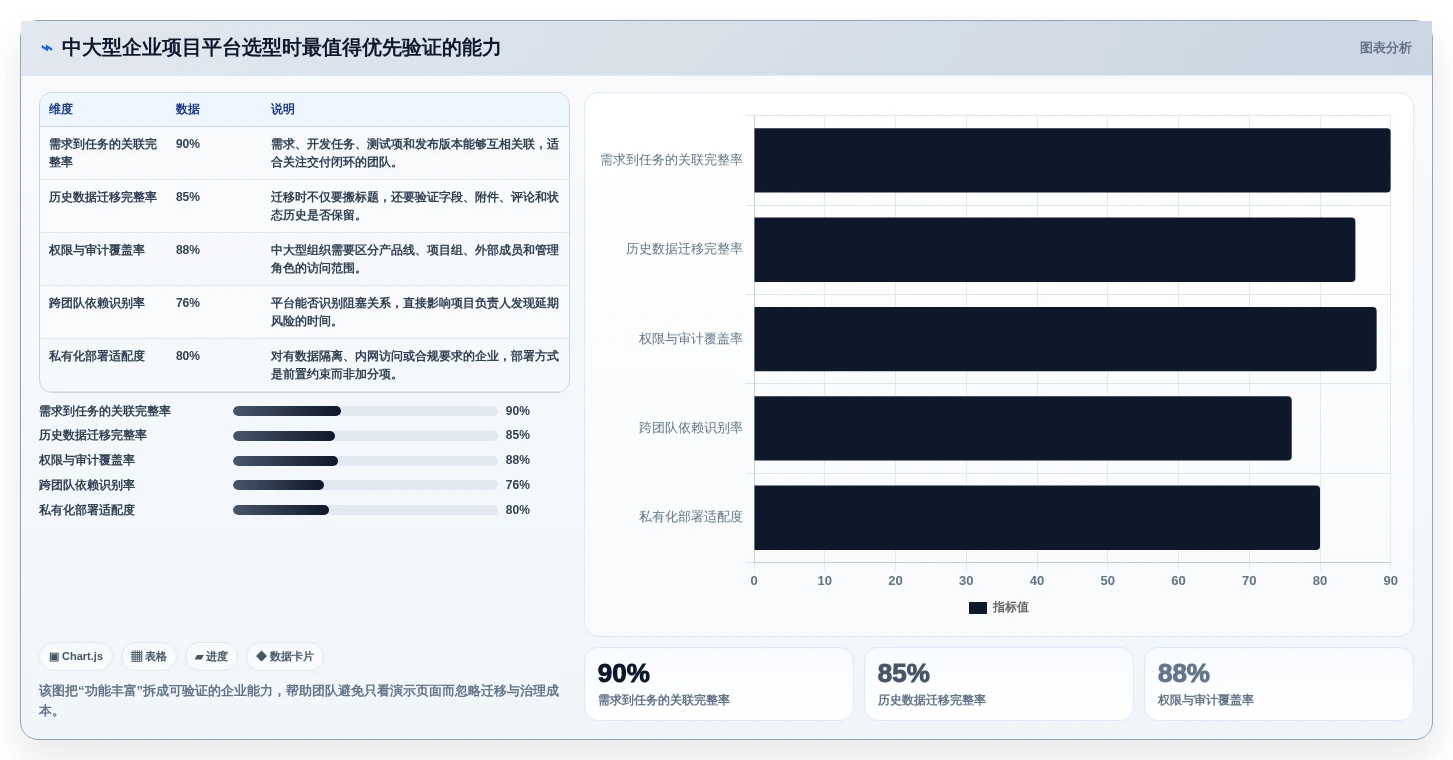Click the 需求到任务的关联完整率 progress bar

[x=365, y=411]
